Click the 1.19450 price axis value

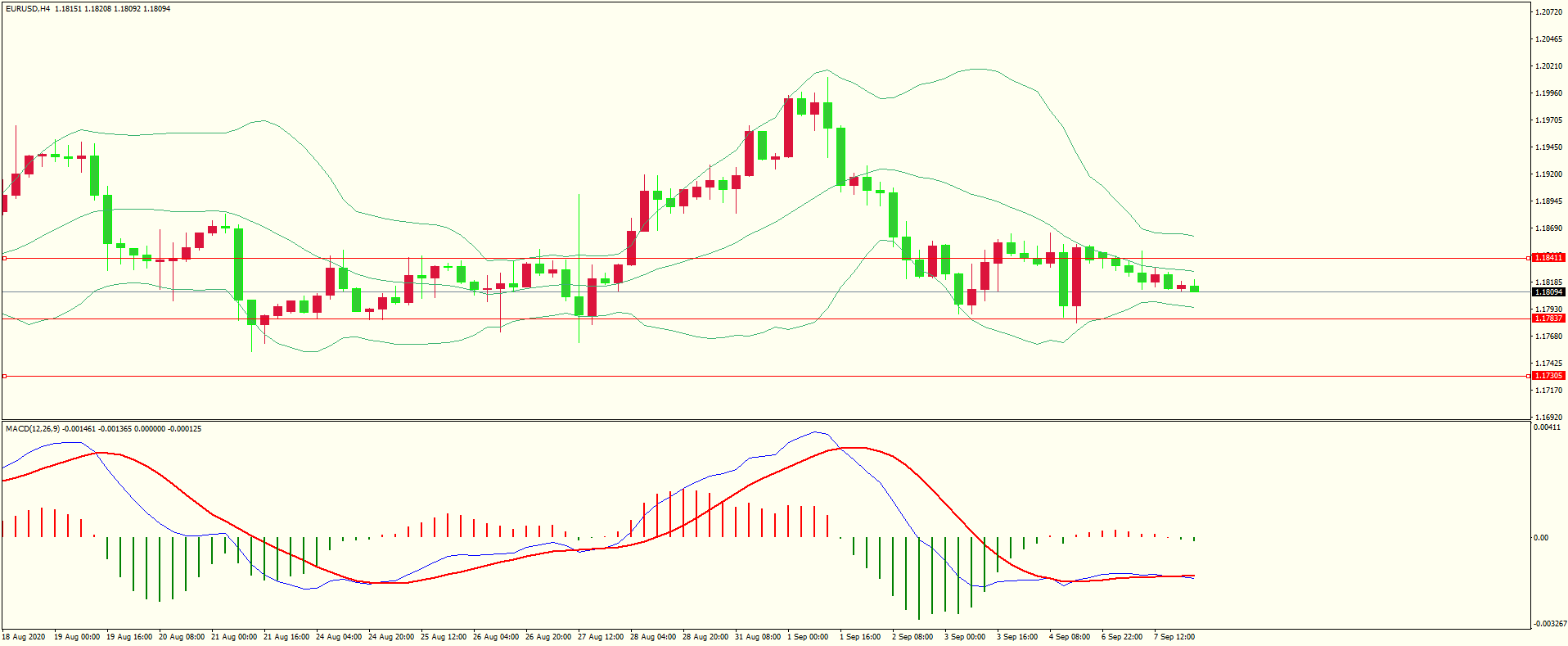click(x=1549, y=147)
